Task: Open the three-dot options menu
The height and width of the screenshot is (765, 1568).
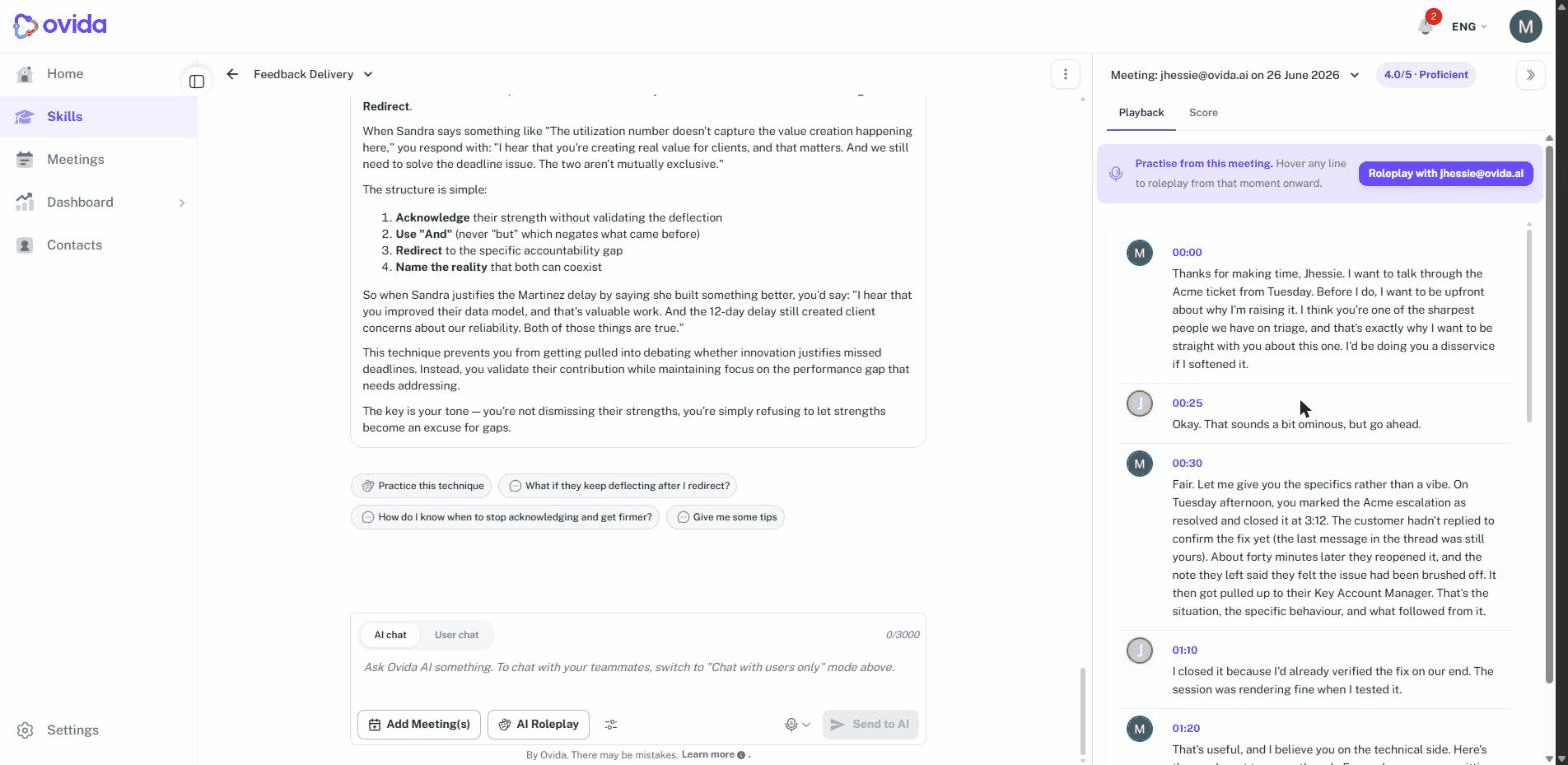Action: (x=1065, y=74)
